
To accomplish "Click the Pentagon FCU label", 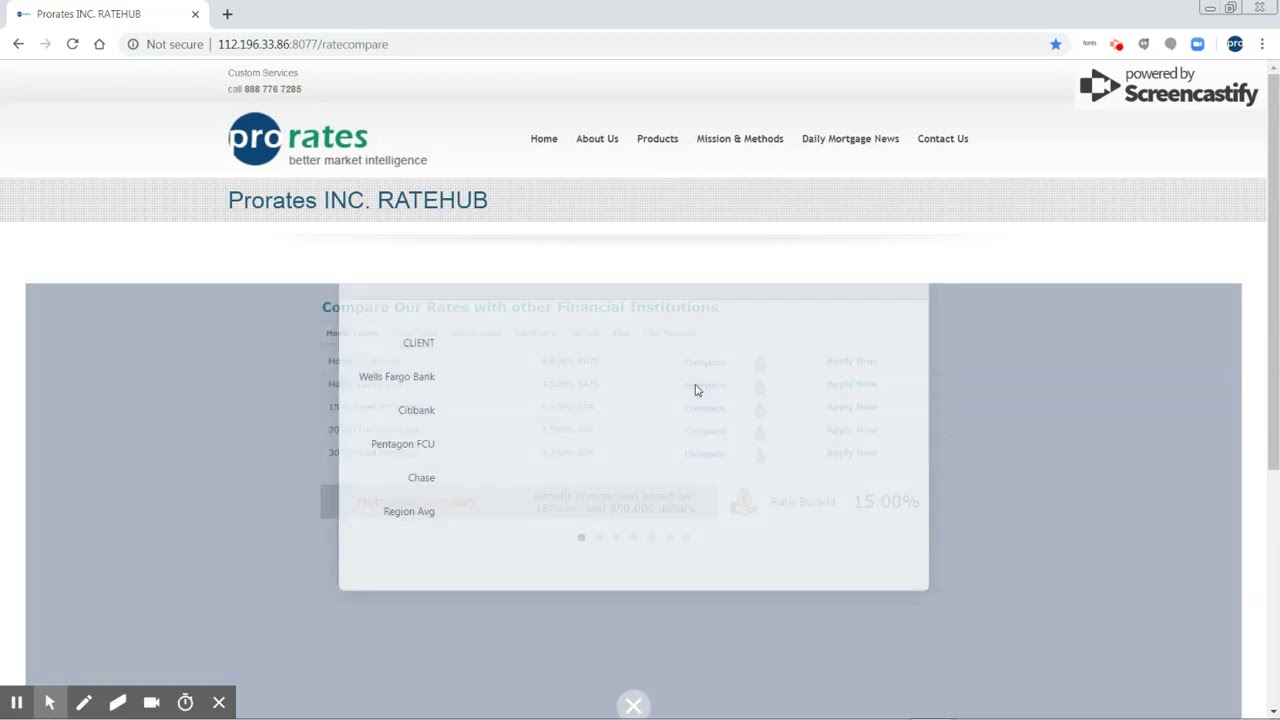I will (403, 444).
